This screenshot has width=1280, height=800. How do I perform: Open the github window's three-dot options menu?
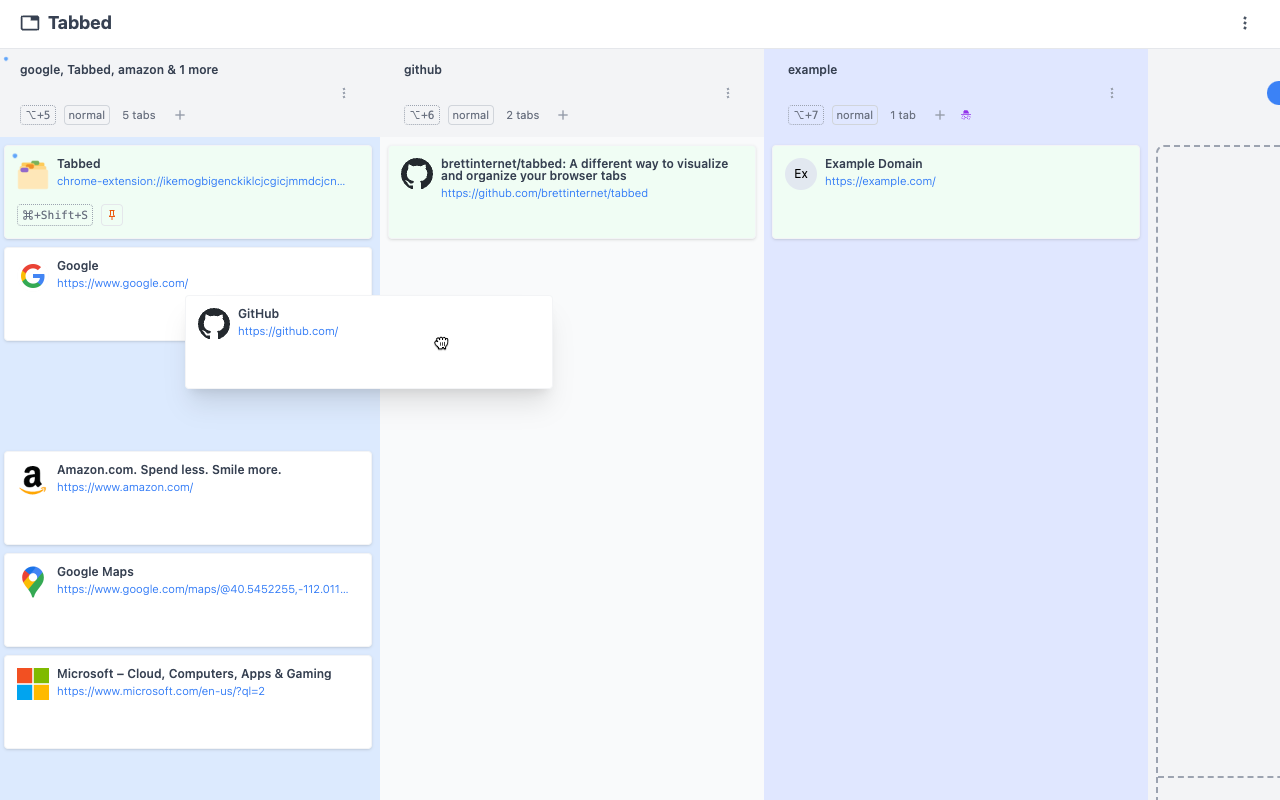(x=728, y=93)
